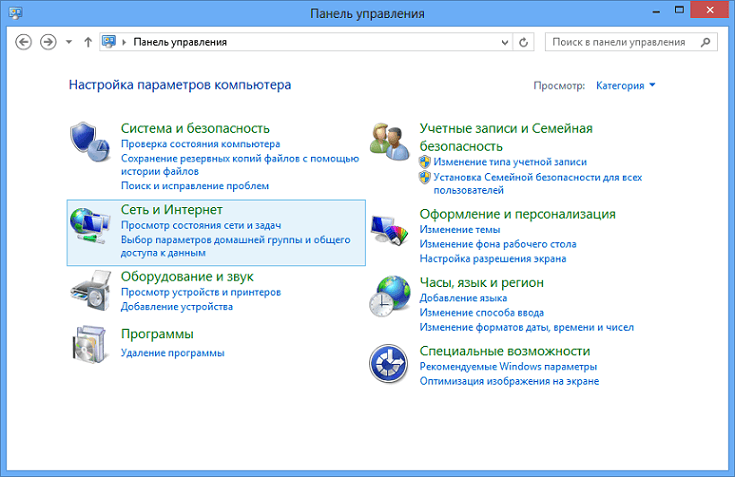Expand the address bar dropdown arrow

[x=503, y=42]
